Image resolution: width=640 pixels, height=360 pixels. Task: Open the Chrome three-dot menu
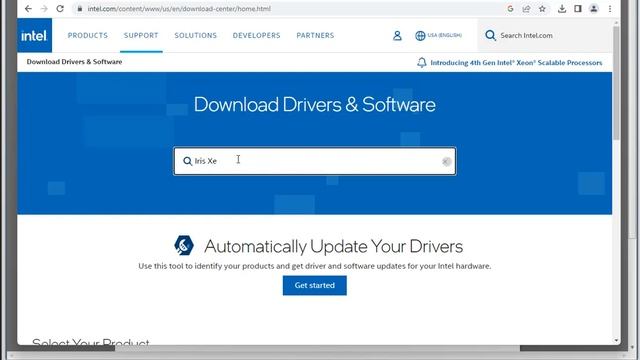(x=610, y=9)
